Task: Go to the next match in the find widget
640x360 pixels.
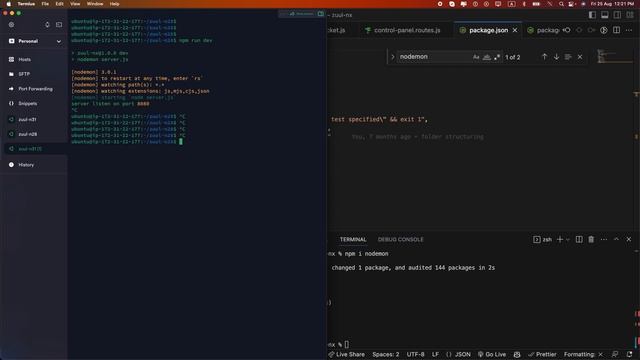Action: [556, 57]
